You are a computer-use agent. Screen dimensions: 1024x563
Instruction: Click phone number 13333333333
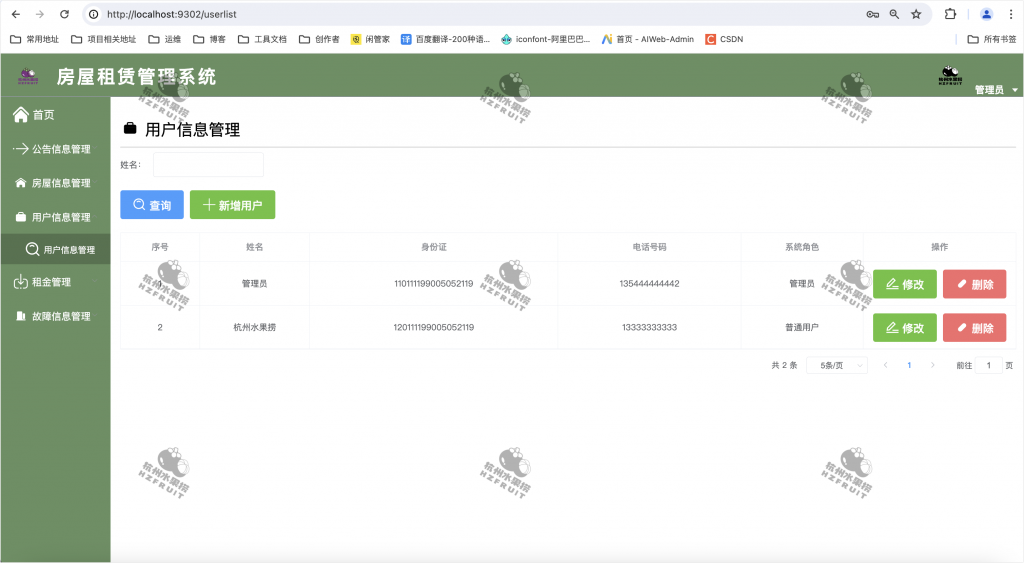[x=649, y=327]
